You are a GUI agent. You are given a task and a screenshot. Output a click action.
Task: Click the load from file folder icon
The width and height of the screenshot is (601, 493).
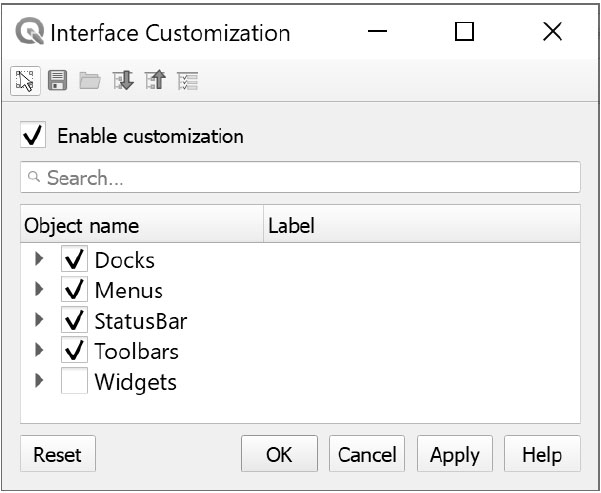coord(90,81)
